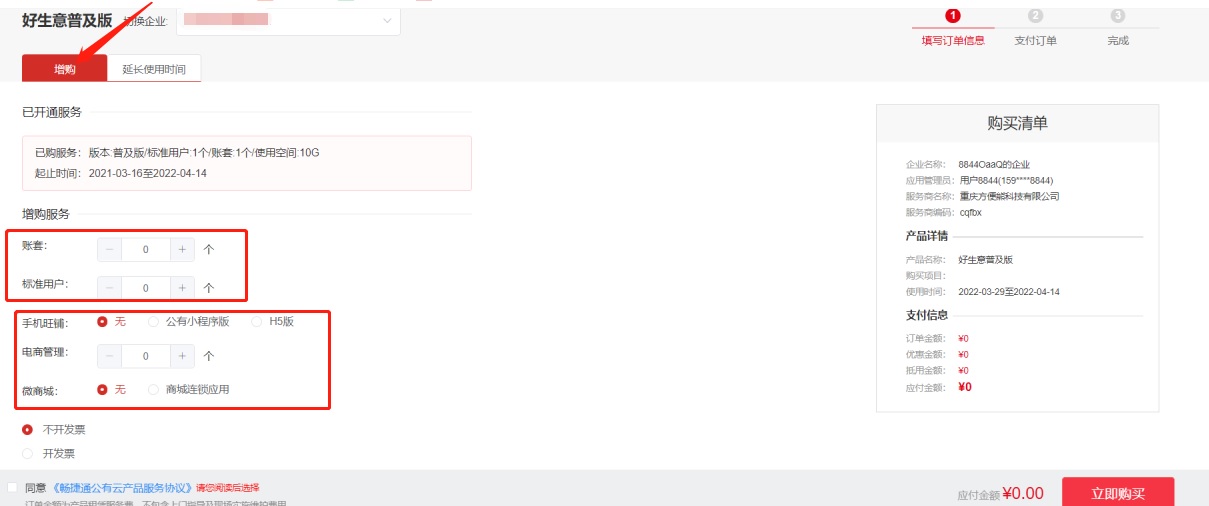This screenshot has height=506, width=1209.
Task: Increase 电商管理 quantity with plus icon
Action: coord(182,356)
